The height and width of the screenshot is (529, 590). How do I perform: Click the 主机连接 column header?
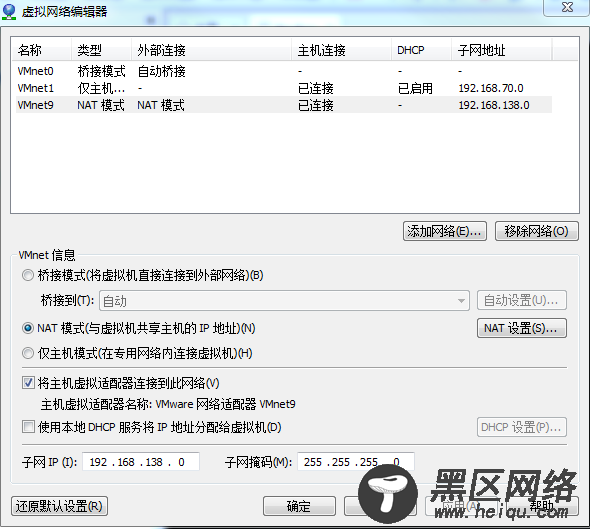click(341, 50)
